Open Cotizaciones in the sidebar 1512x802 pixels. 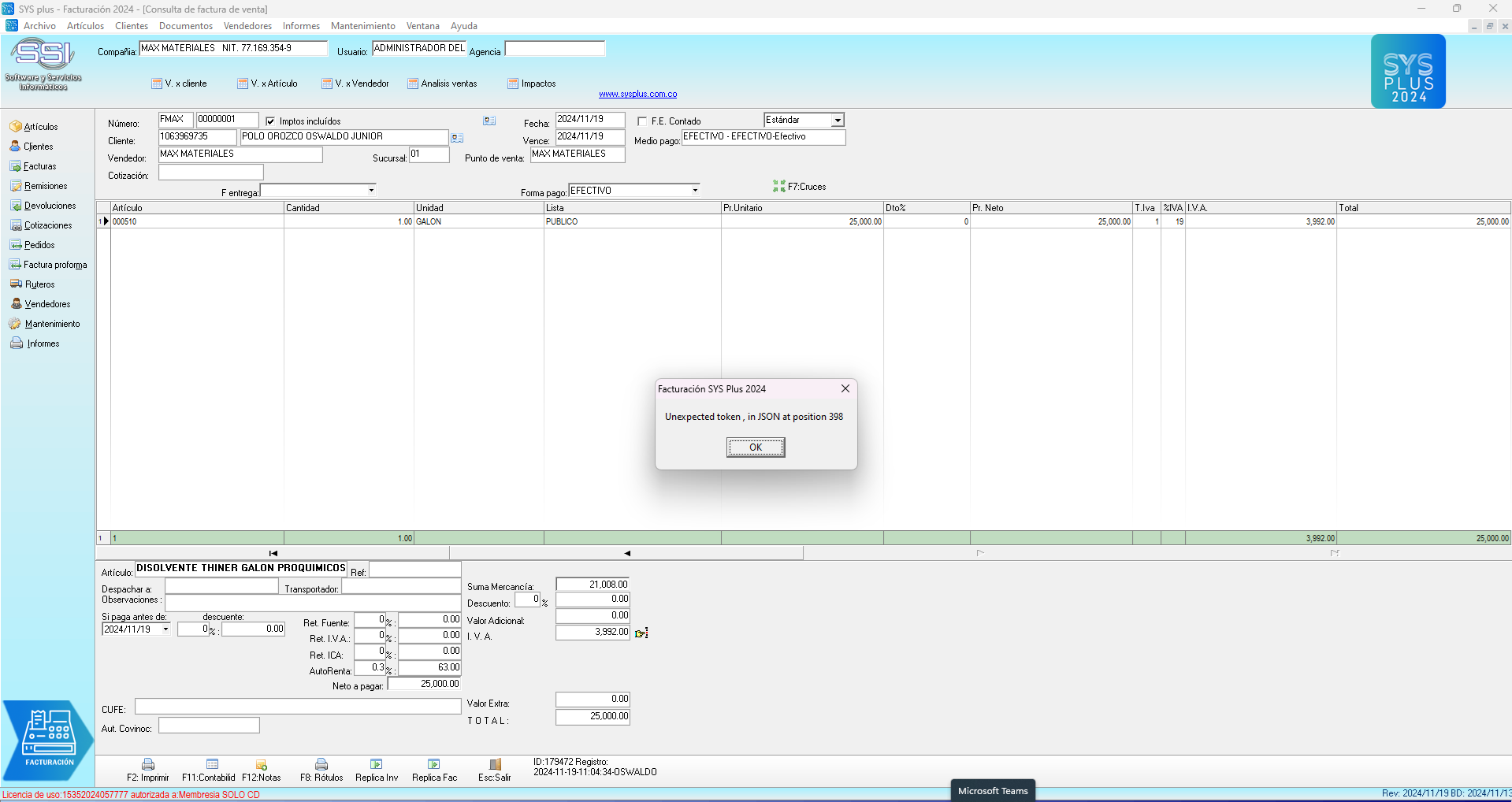[41, 225]
